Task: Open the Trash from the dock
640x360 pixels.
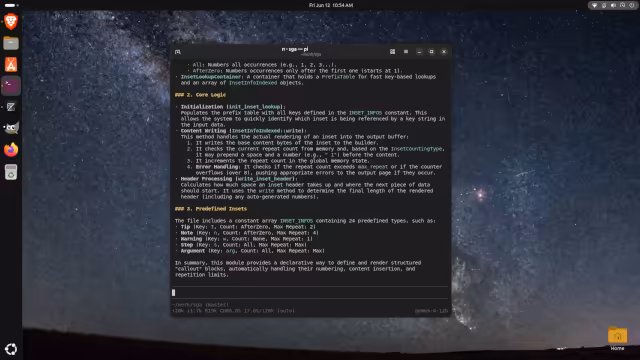Action: (x=11, y=172)
